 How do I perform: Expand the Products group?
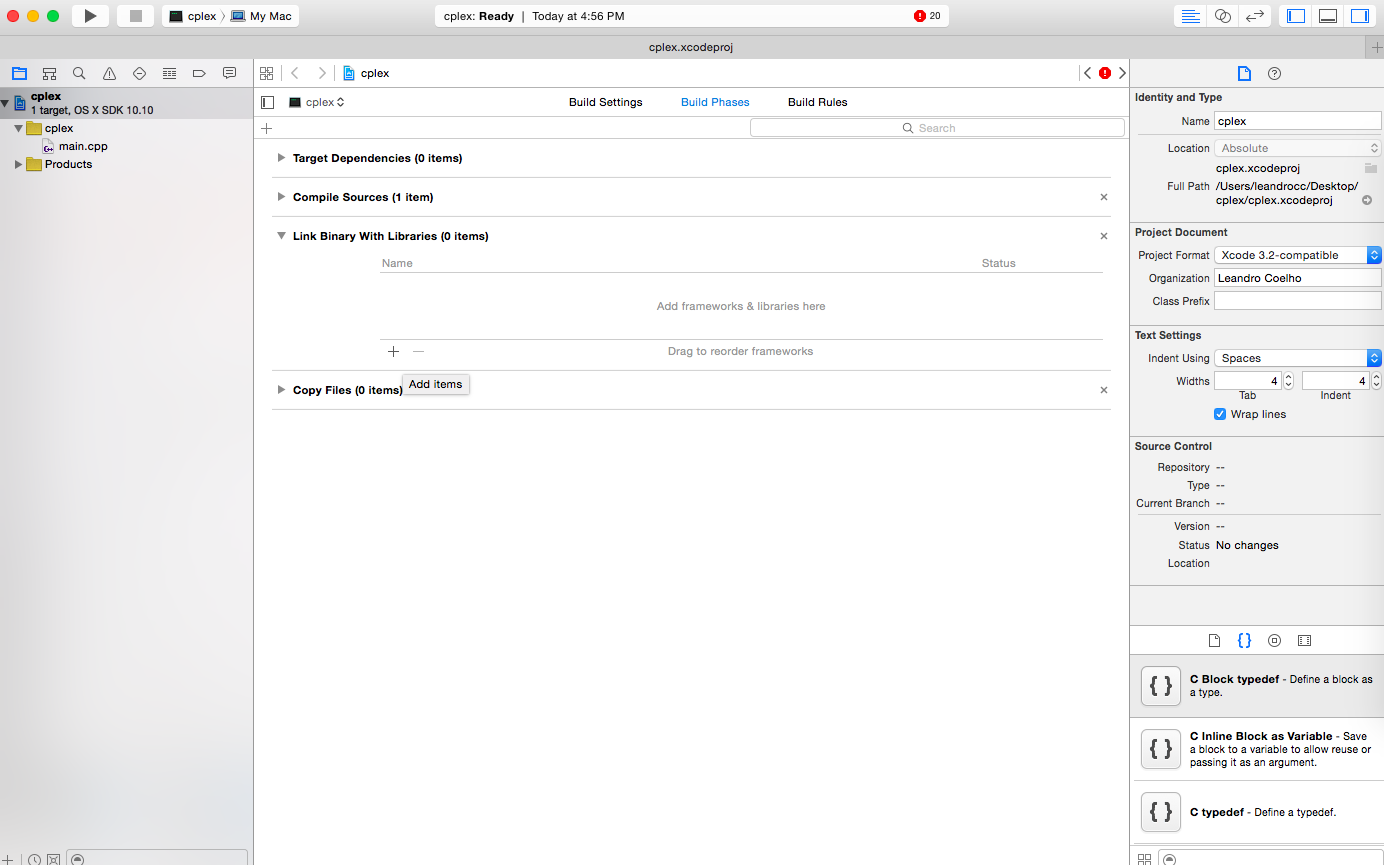(x=18, y=164)
